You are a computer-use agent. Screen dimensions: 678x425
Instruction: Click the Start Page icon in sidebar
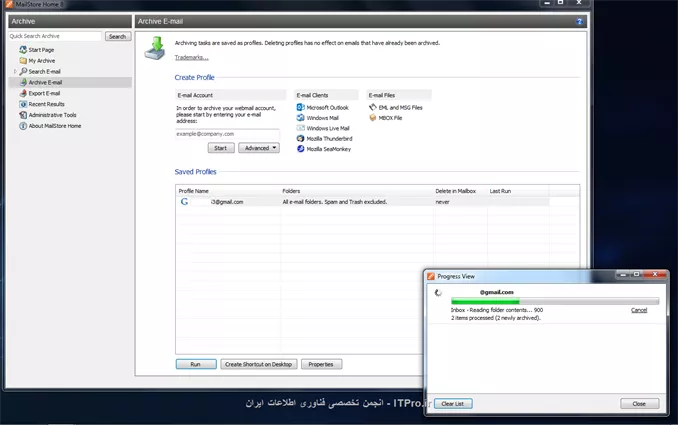(23, 50)
